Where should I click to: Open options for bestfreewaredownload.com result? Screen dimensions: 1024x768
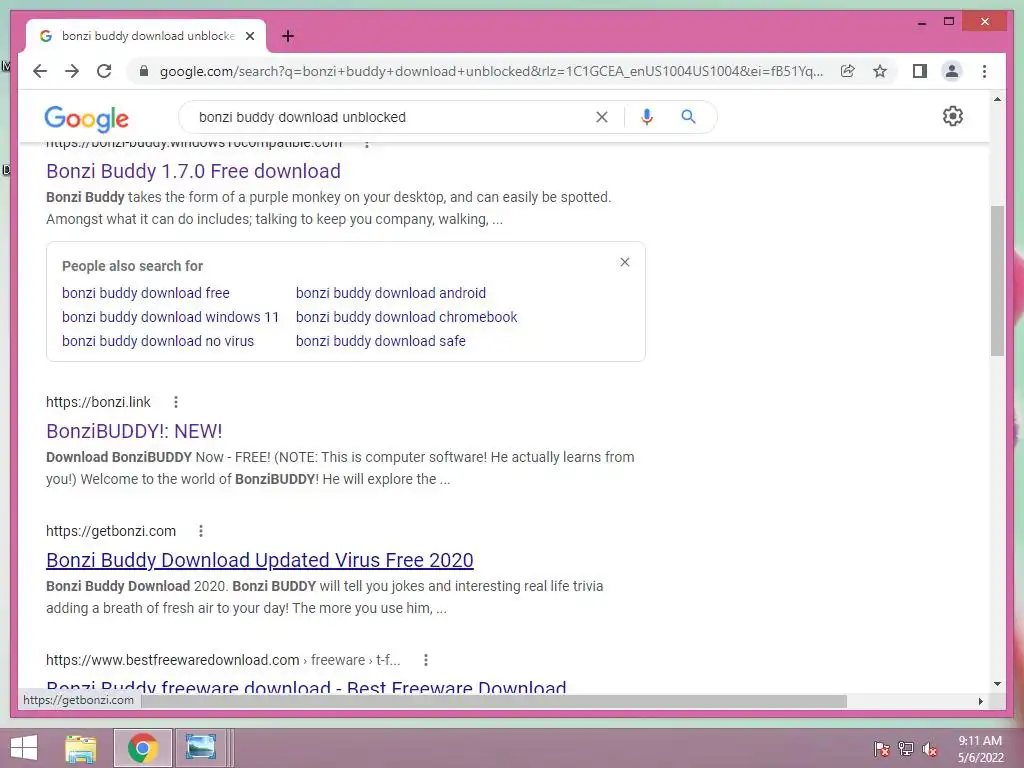pyautogui.click(x=426, y=660)
